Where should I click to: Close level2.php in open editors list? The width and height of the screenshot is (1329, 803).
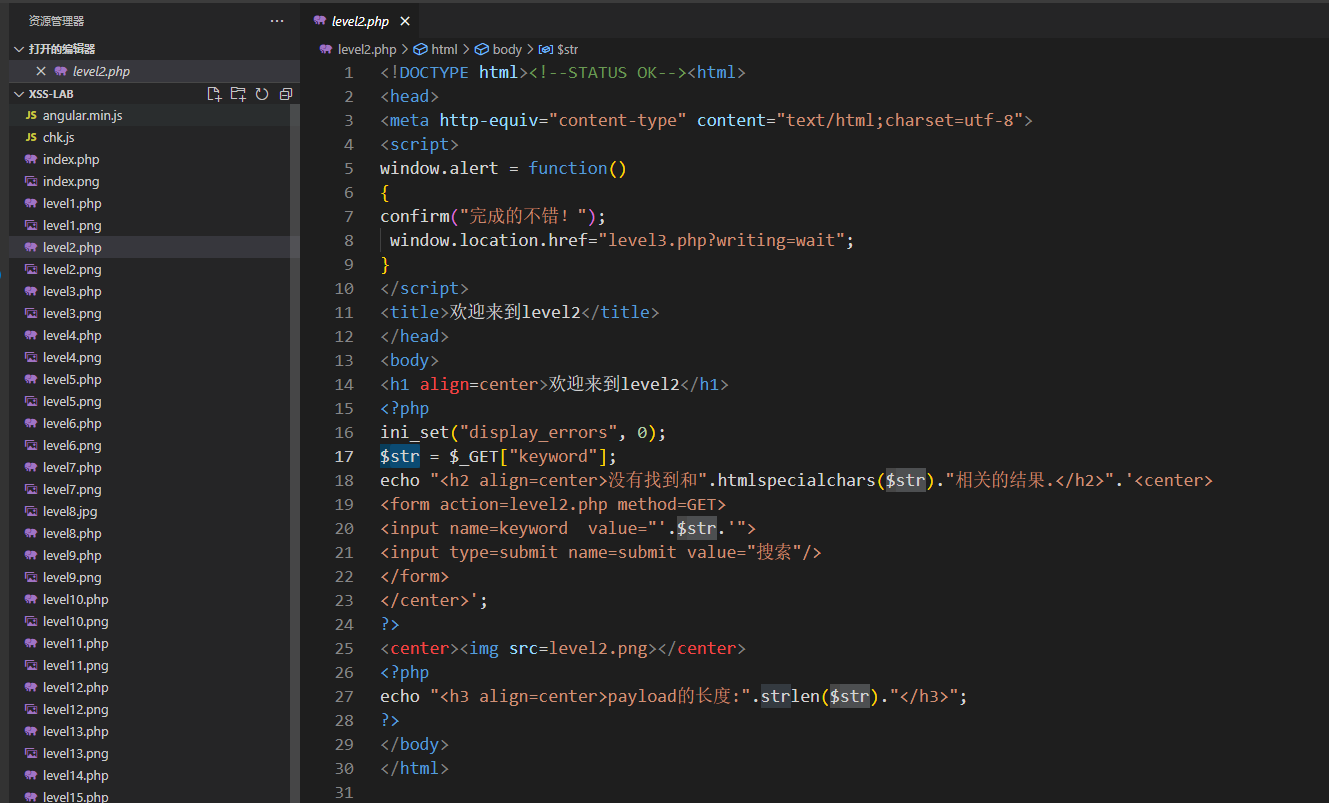pos(41,72)
